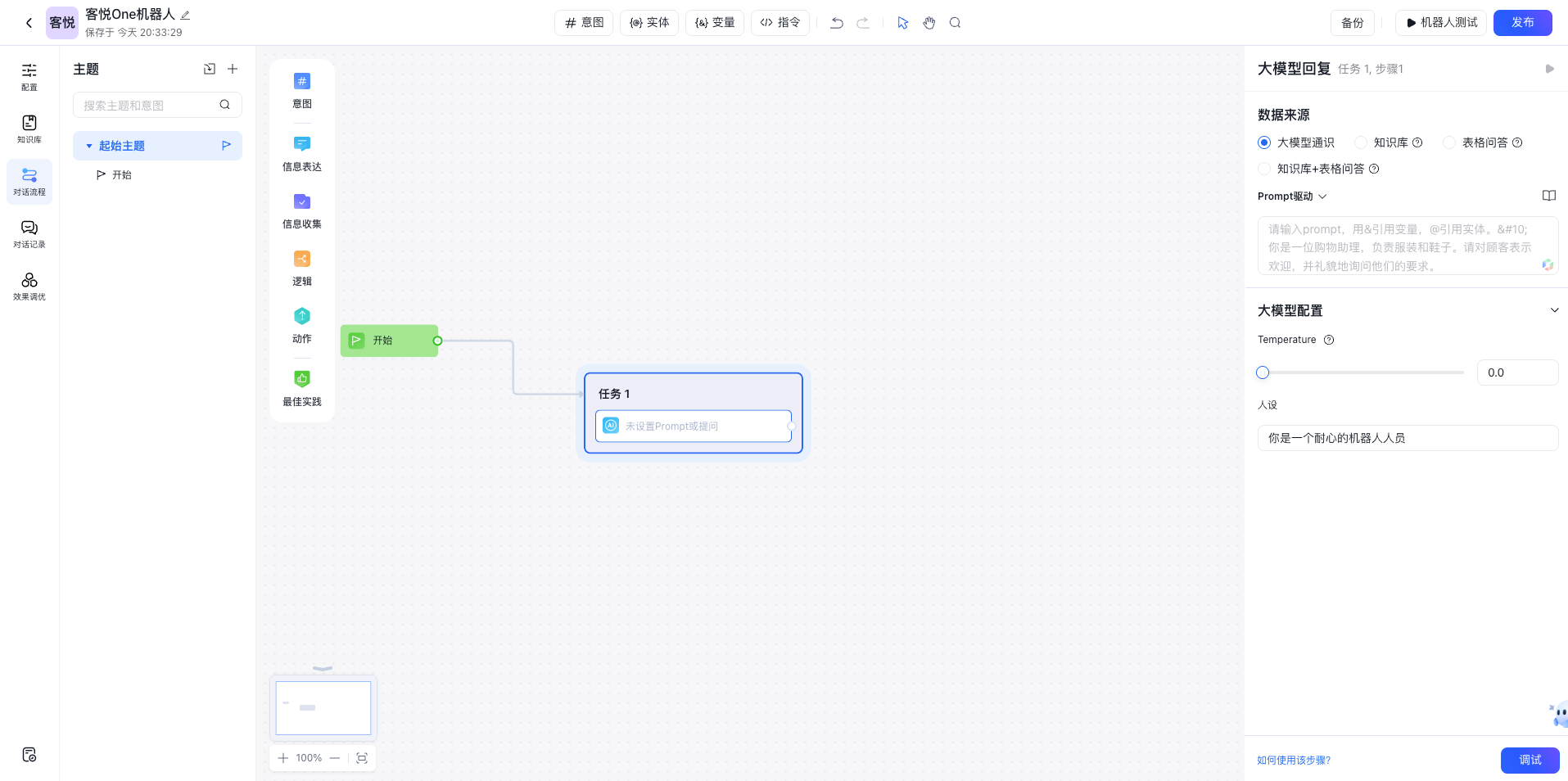Choose the 动作 node icon

pos(301,316)
